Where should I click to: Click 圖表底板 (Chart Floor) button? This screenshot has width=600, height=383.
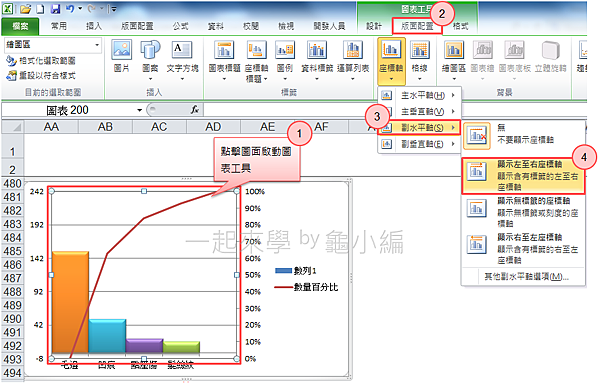pyautogui.click(x=515, y=60)
